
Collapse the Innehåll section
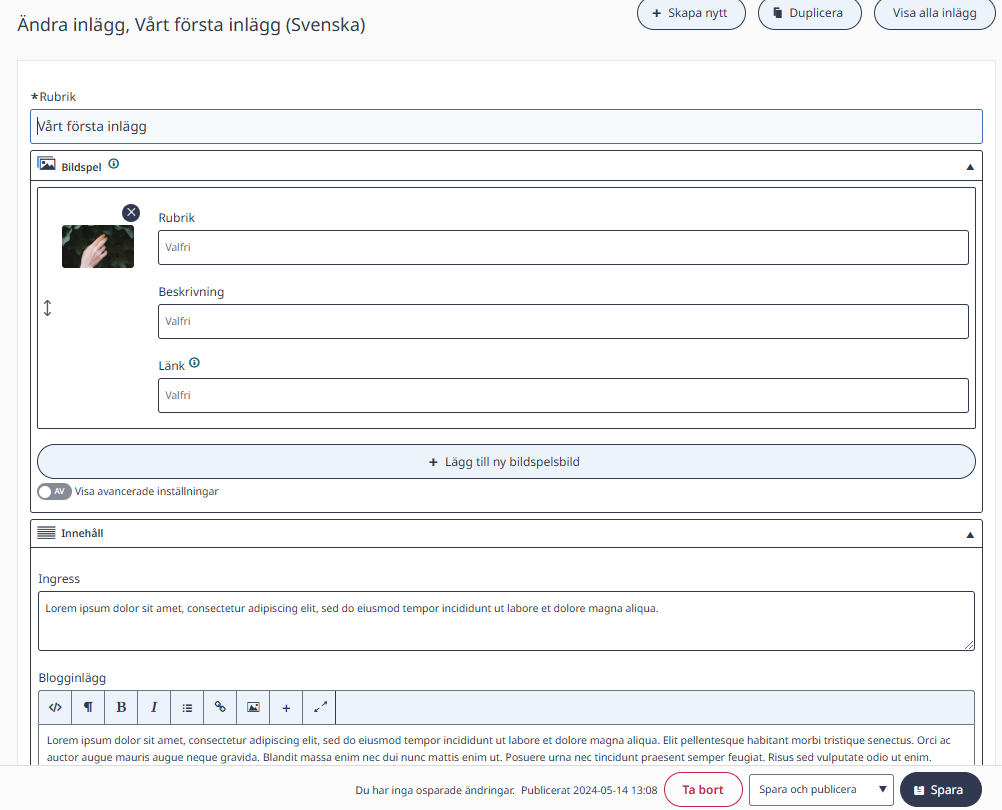(x=970, y=535)
